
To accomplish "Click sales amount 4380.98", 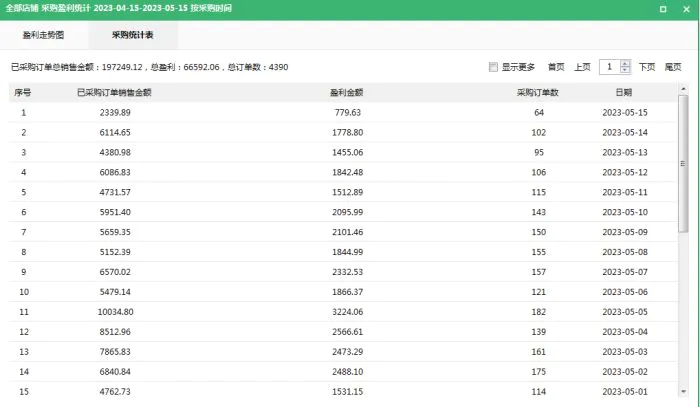I will pyautogui.click(x=115, y=152).
